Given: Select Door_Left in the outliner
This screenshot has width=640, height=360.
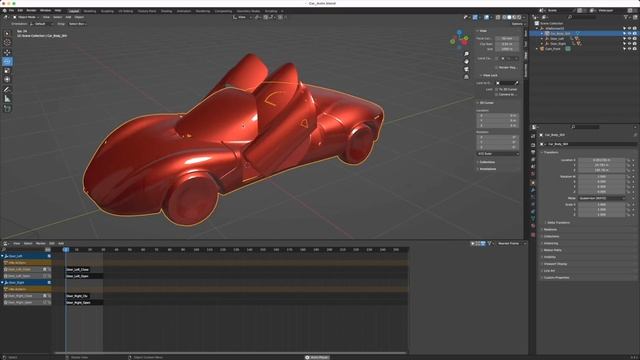Looking at the screenshot, I should [x=557, y=38].
